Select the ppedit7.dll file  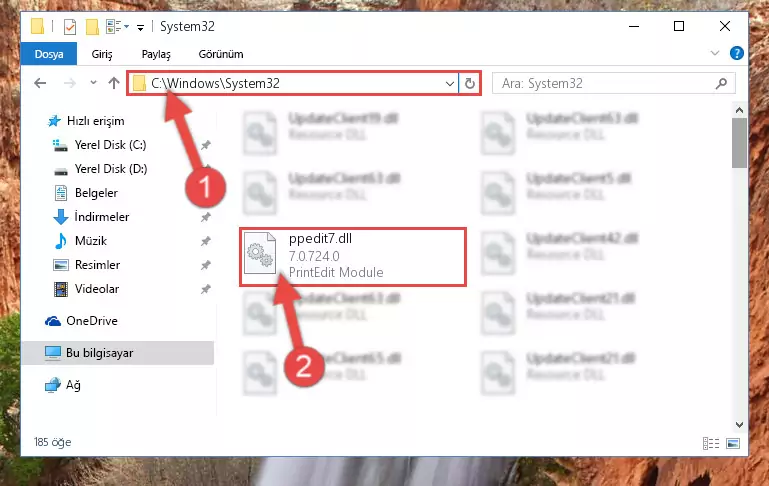point(353,256)
